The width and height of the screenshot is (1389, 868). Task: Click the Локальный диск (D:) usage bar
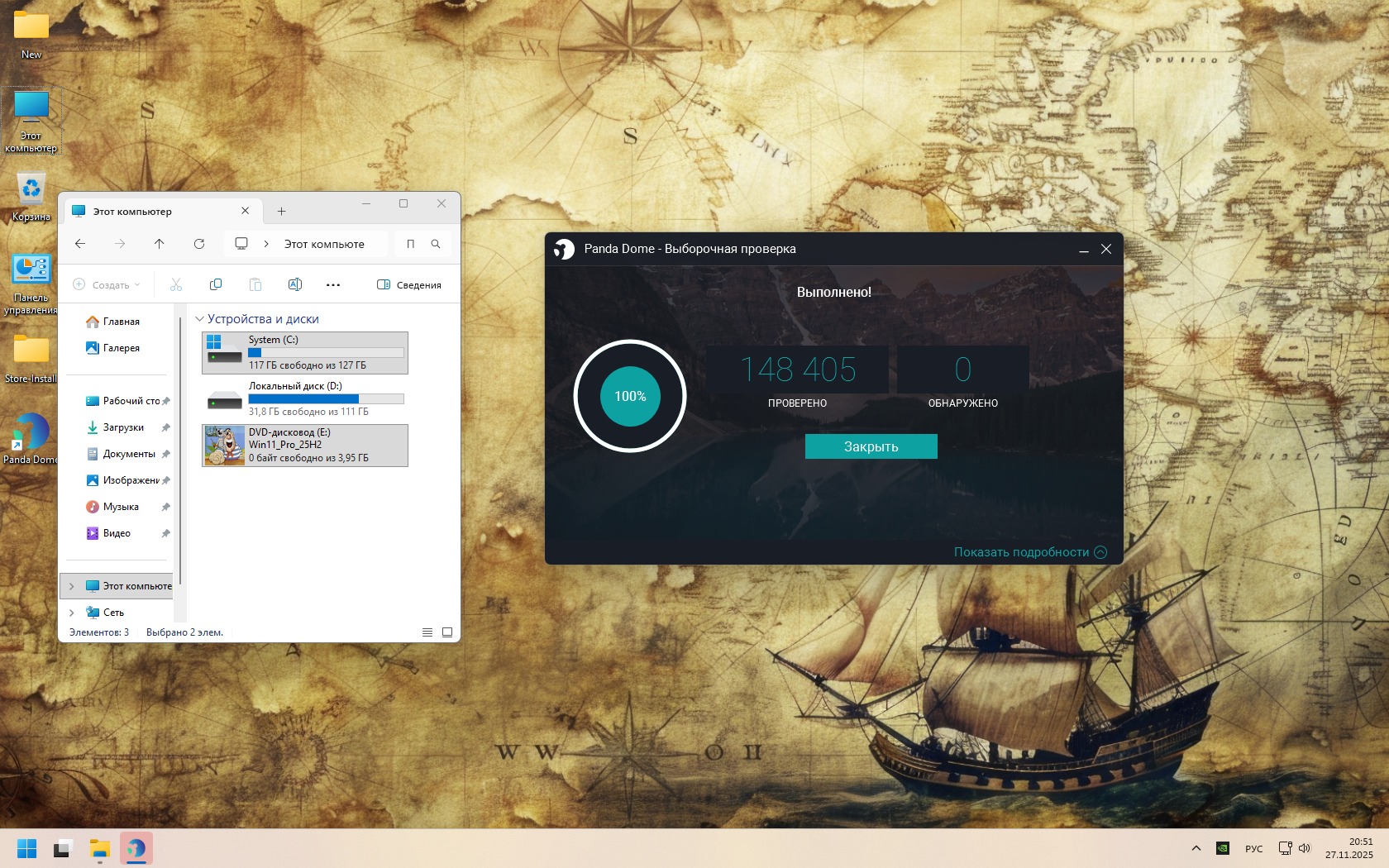click(x=327, y=398)
